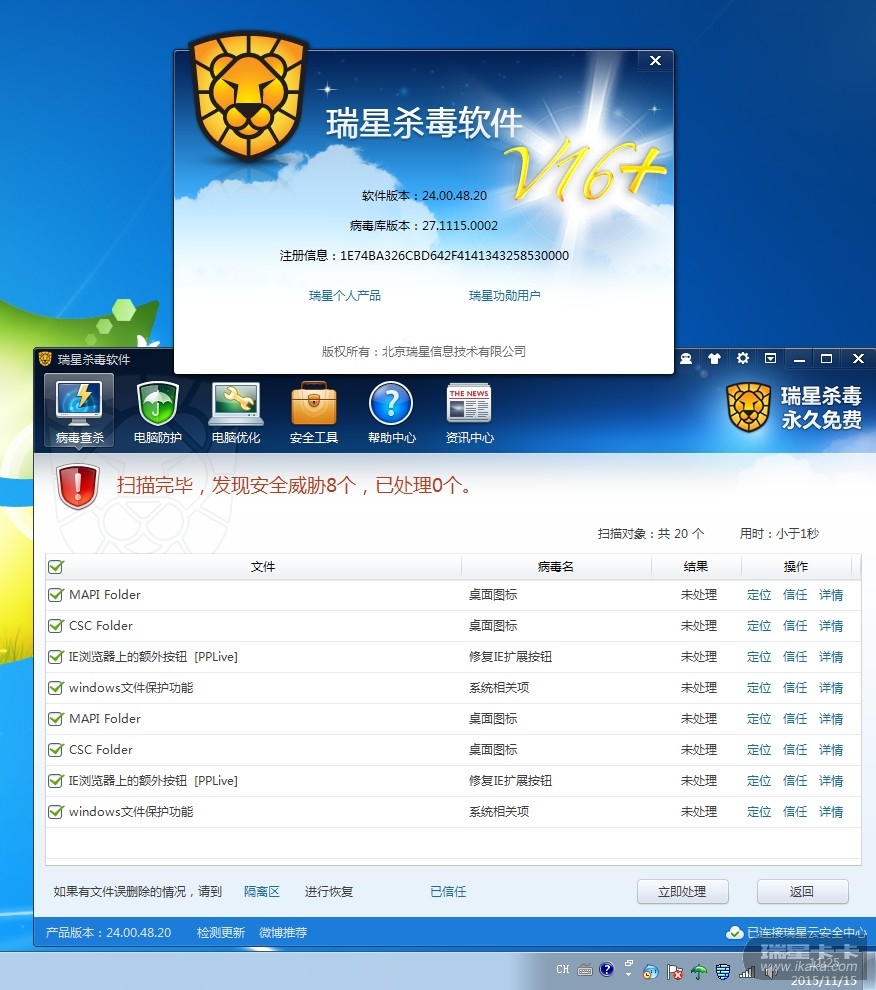Uncheck the first MAPI Folder row checkbox
The width and height of the screenshot is (876, 990).
coord(56,595)
